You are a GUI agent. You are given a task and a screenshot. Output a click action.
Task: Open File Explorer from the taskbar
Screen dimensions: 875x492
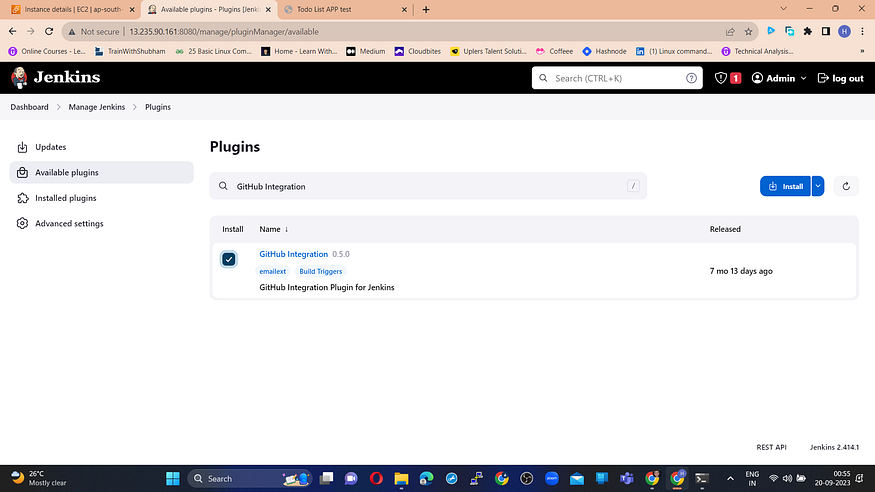coord(401,479)
